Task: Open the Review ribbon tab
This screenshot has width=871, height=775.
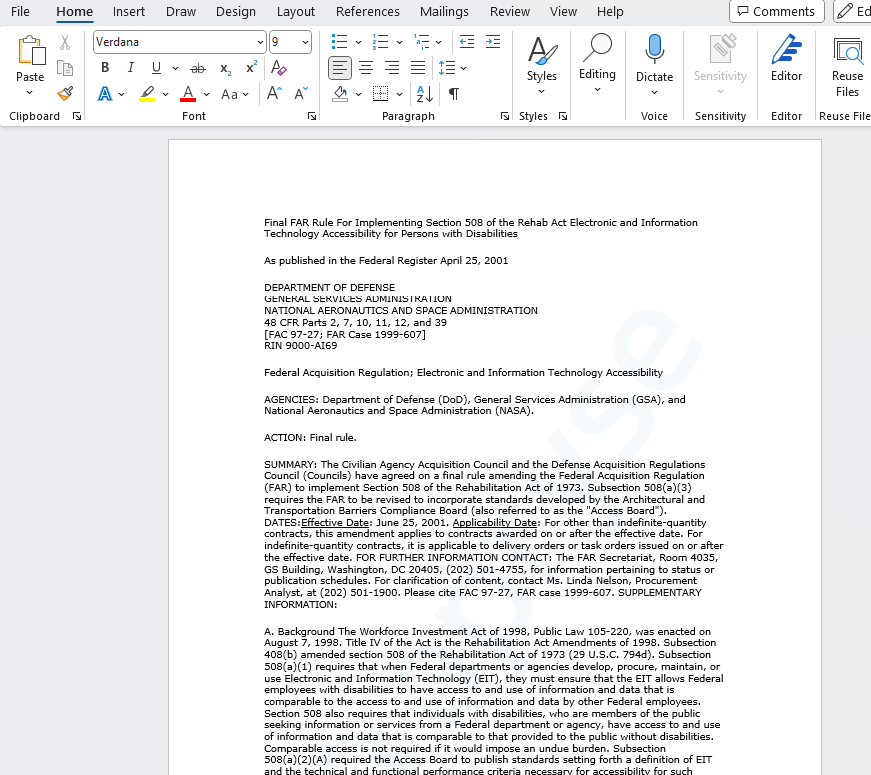Action: pos(509,12)
